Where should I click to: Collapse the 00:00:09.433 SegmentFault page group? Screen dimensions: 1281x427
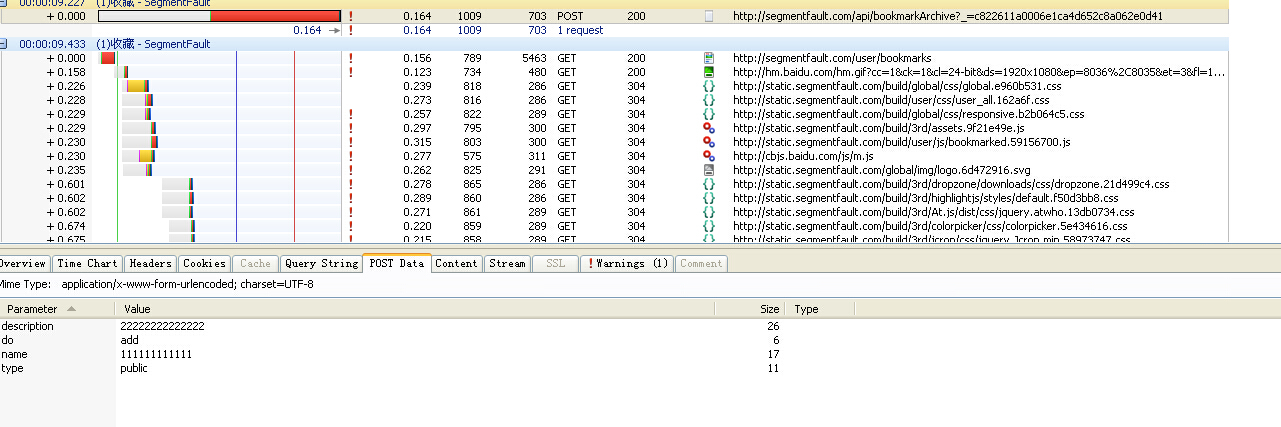pos(5,44)
